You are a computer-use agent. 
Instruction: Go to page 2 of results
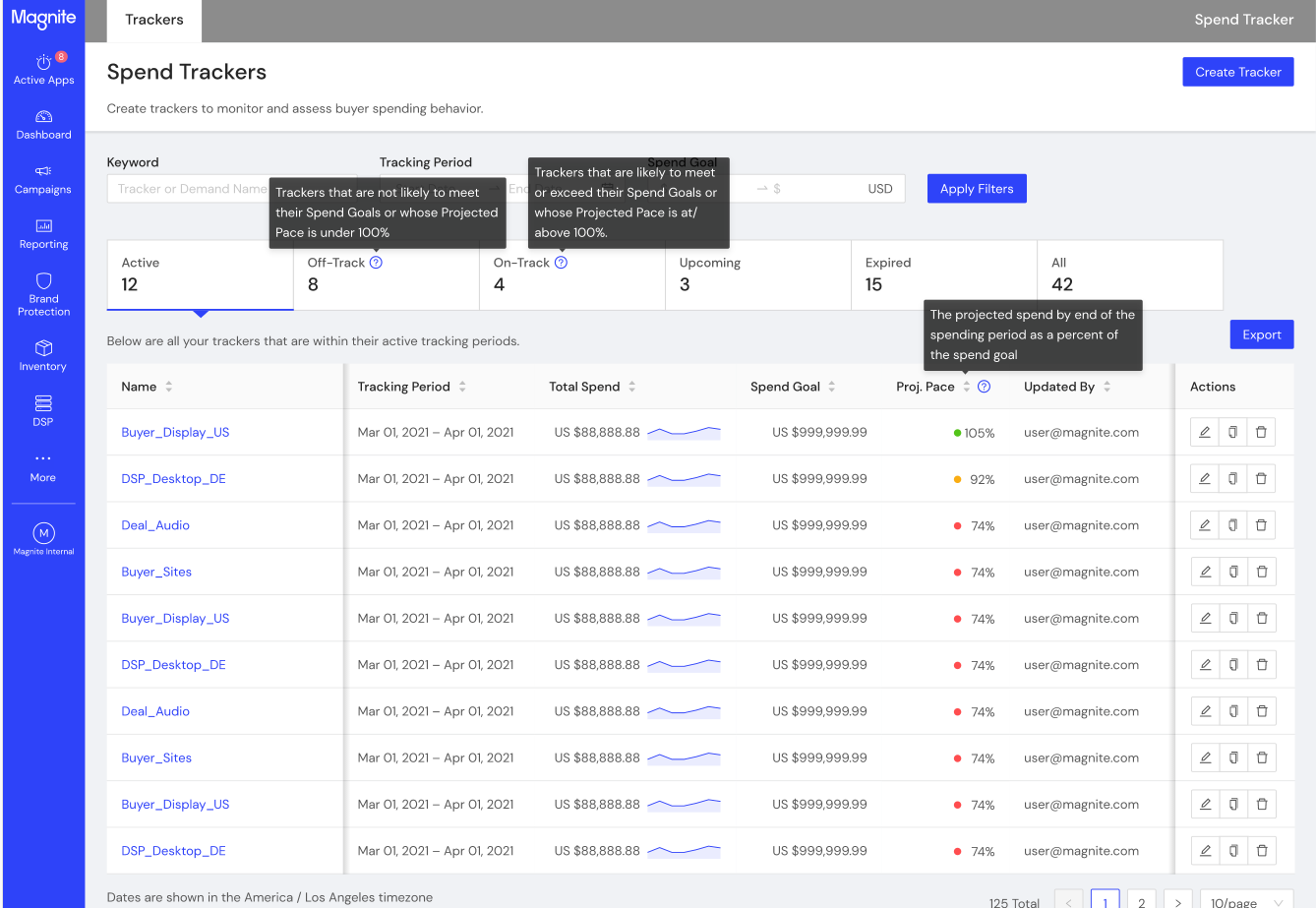[x=1141, y=901]
